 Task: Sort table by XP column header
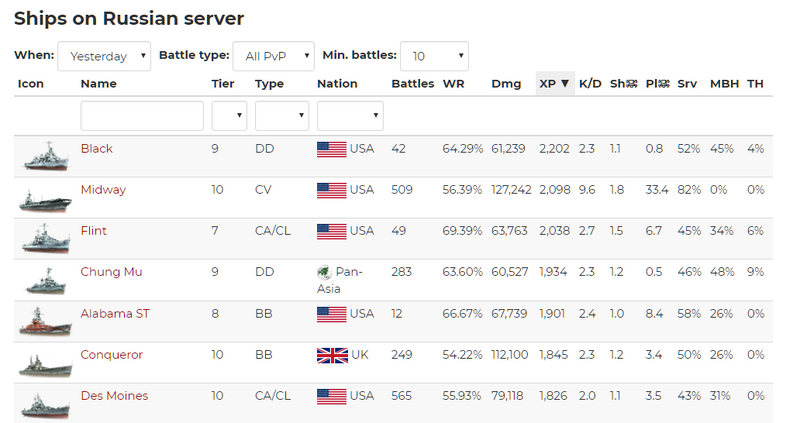click(x=555, y=84)
